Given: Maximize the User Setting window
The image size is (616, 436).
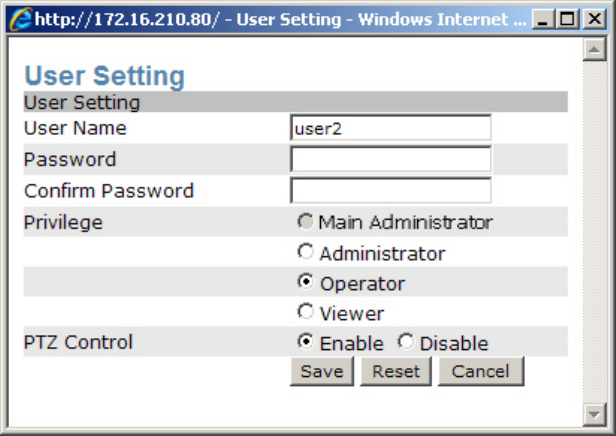Looking at the screenshot, I should pyautogui.click(x=569, y=18).
